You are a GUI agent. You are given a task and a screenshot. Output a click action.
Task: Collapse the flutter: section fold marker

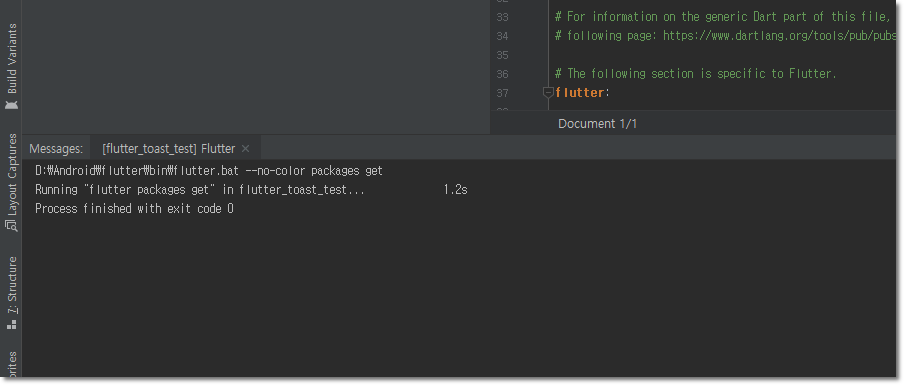[x=548, y=92]
